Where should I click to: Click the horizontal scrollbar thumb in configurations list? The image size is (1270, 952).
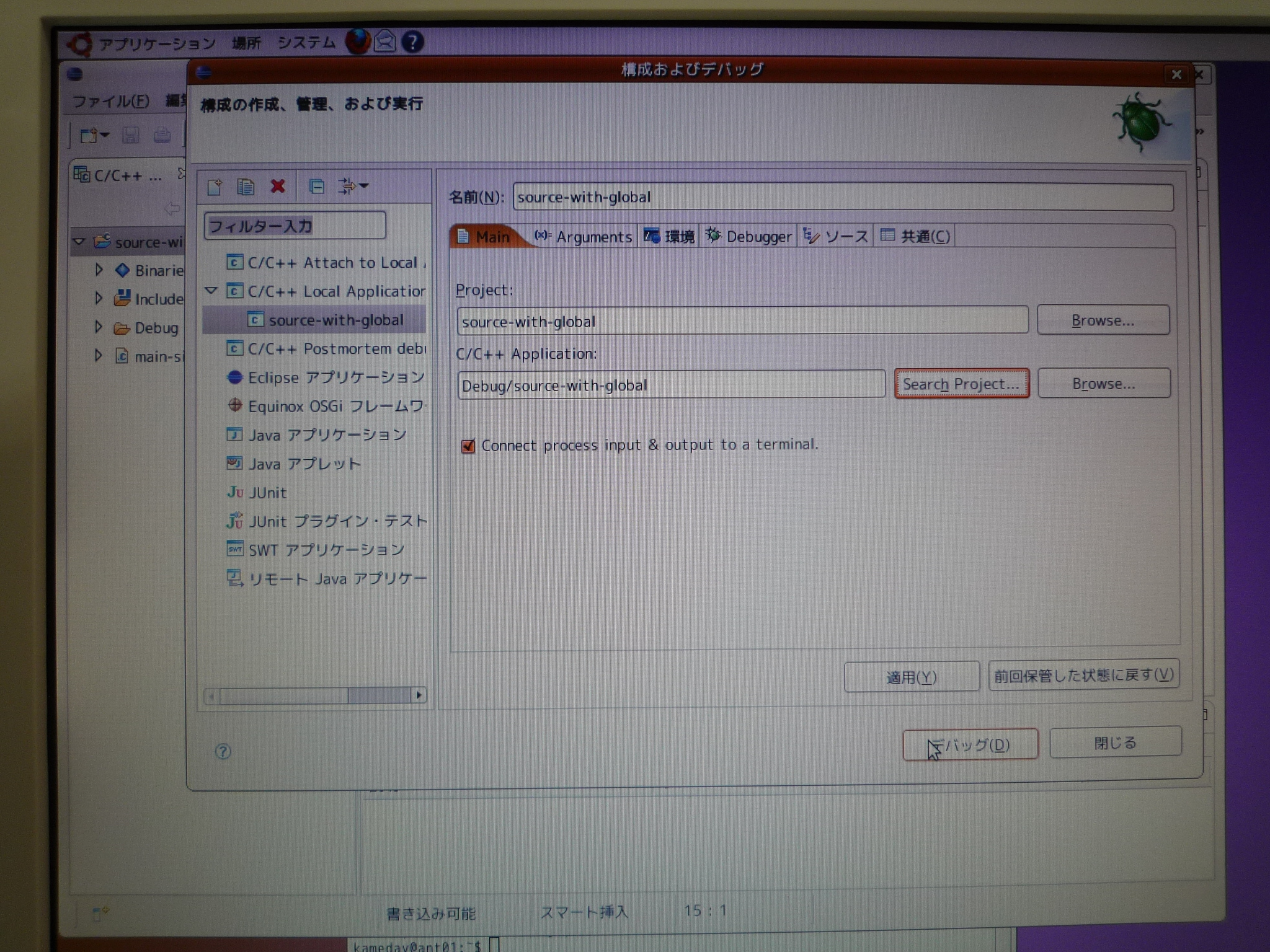[x=378, y=695]
